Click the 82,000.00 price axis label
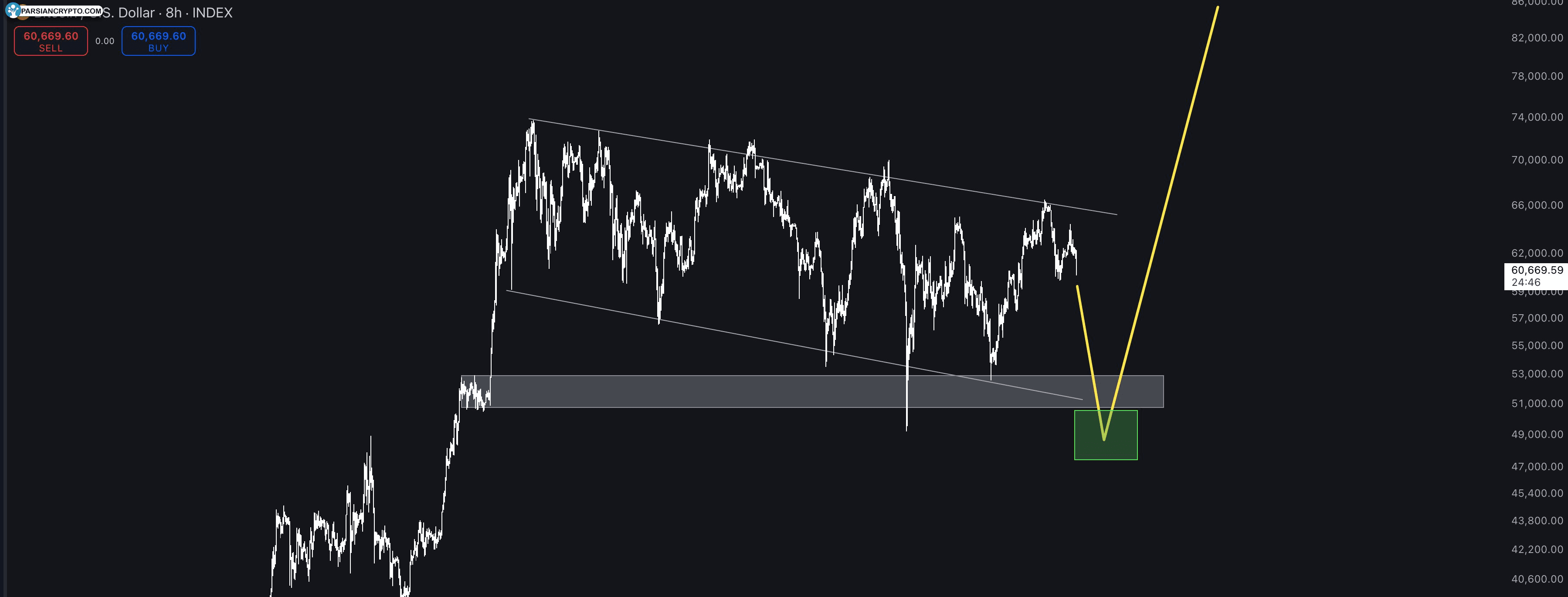The image size is (1568, 597). [1537, 38]
